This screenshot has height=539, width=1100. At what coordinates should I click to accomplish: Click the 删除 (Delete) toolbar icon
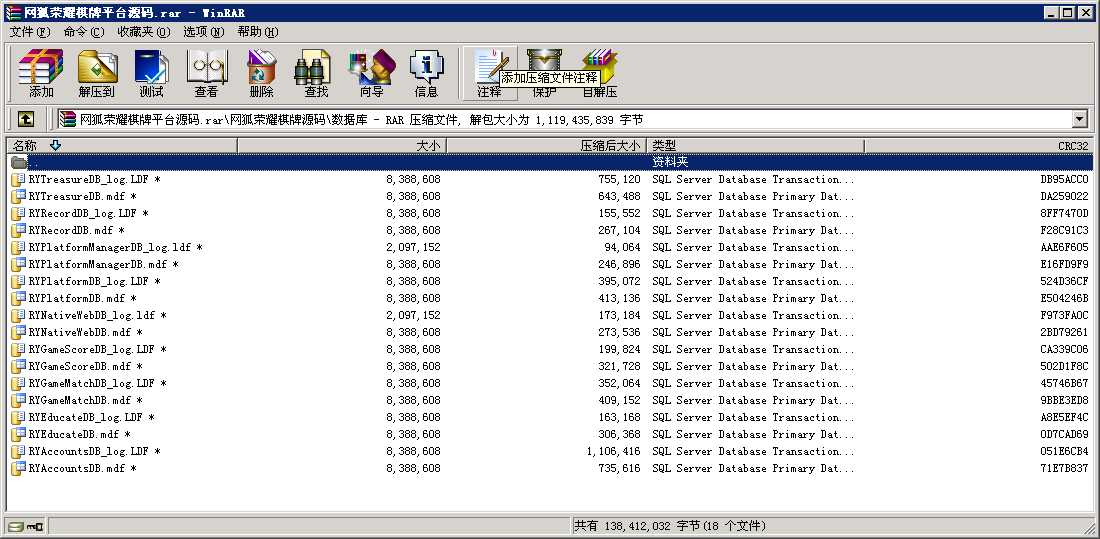[262, 73]
